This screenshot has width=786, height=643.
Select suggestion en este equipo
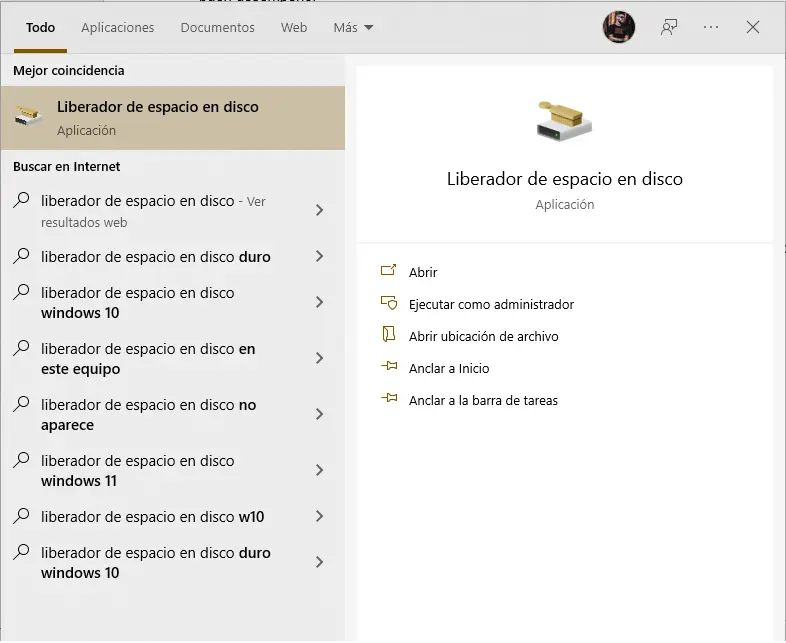(173, 359)
